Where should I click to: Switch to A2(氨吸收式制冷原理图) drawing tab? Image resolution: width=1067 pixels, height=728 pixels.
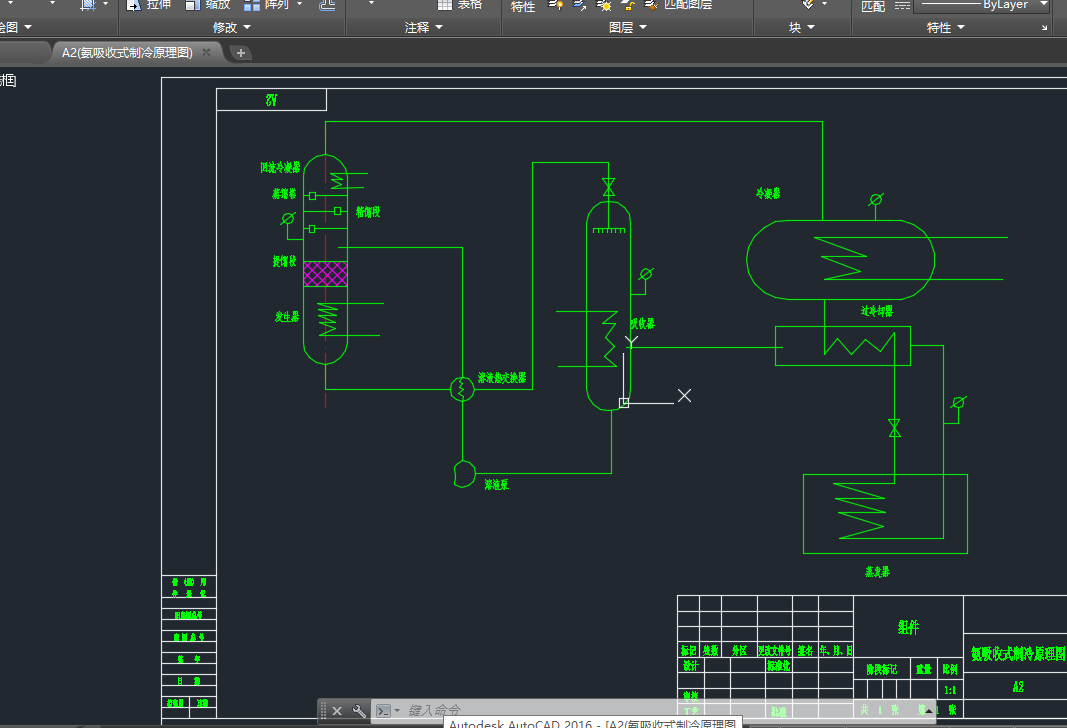tap(127, 52)
